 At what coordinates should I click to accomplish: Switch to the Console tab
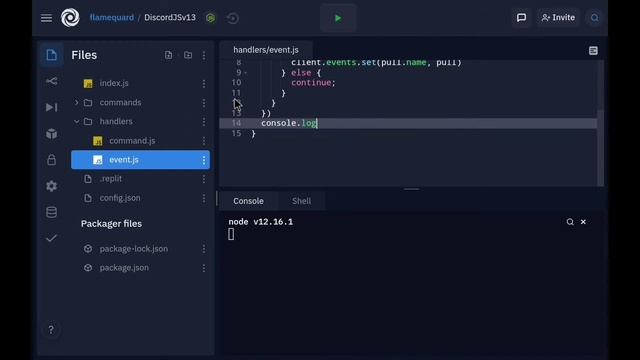click(x=248, y=201)
